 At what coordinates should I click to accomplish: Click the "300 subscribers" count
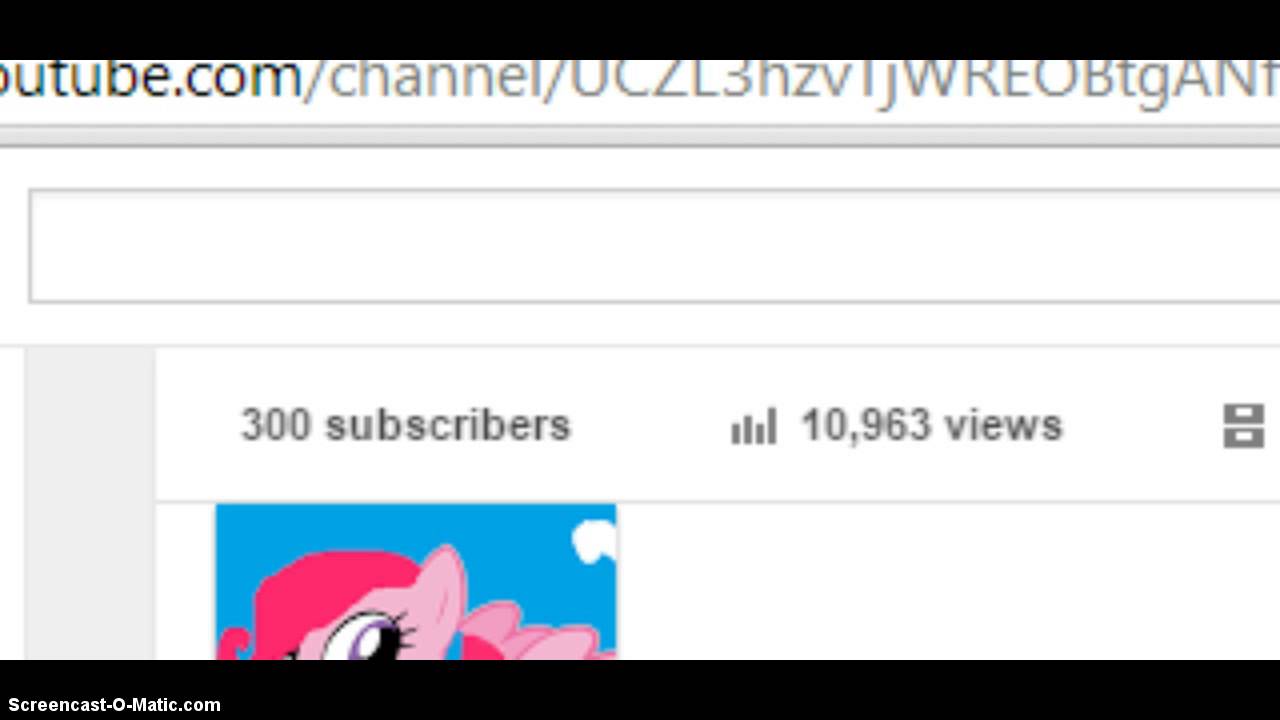click(x=406, y=425)
